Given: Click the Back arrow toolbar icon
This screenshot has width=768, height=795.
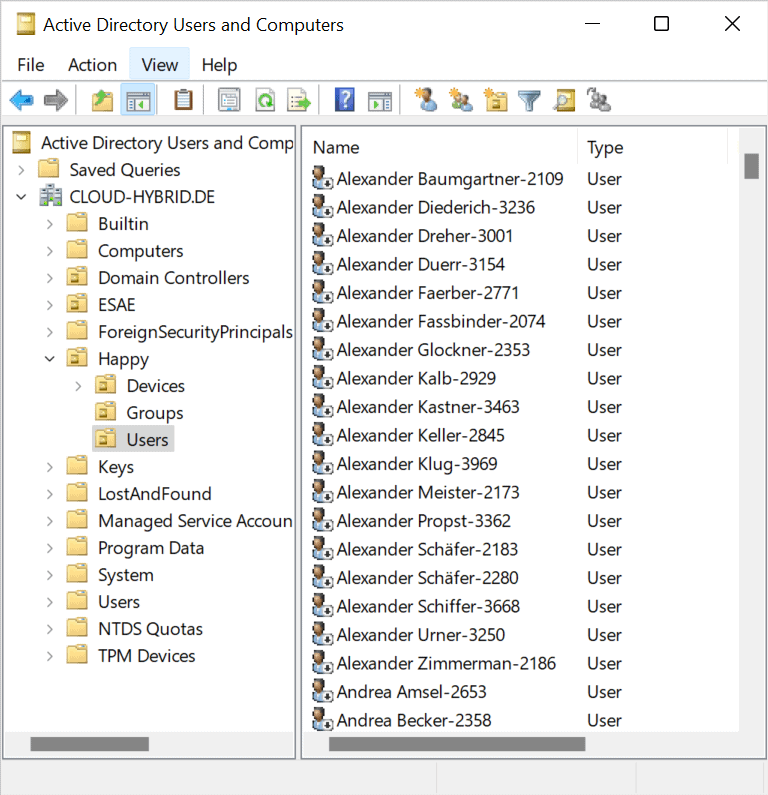Looking at the screenshot, I should pyautogui.click(x=21, y=100).
